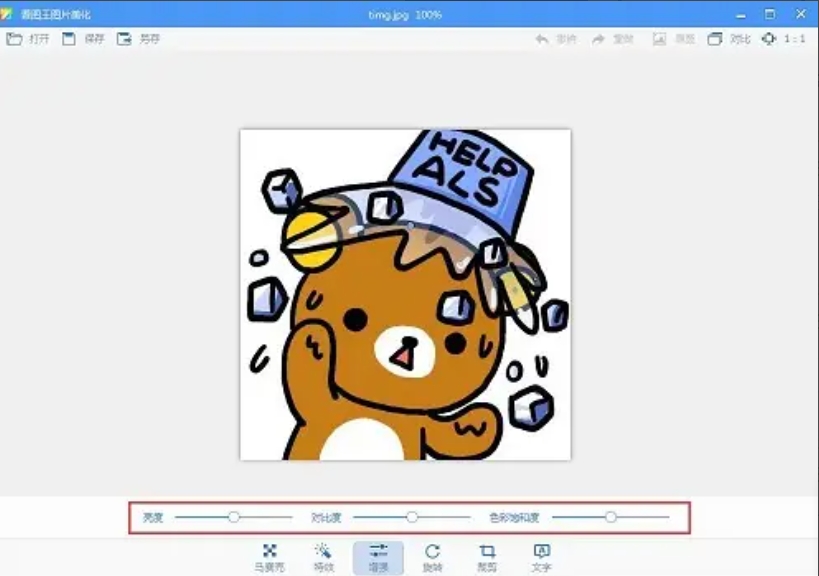Image resolution: width=819 pixels, height=576 pixels.
Task: Click the contrast (对比度) slider handle
Action: click(x=411, y=517)
